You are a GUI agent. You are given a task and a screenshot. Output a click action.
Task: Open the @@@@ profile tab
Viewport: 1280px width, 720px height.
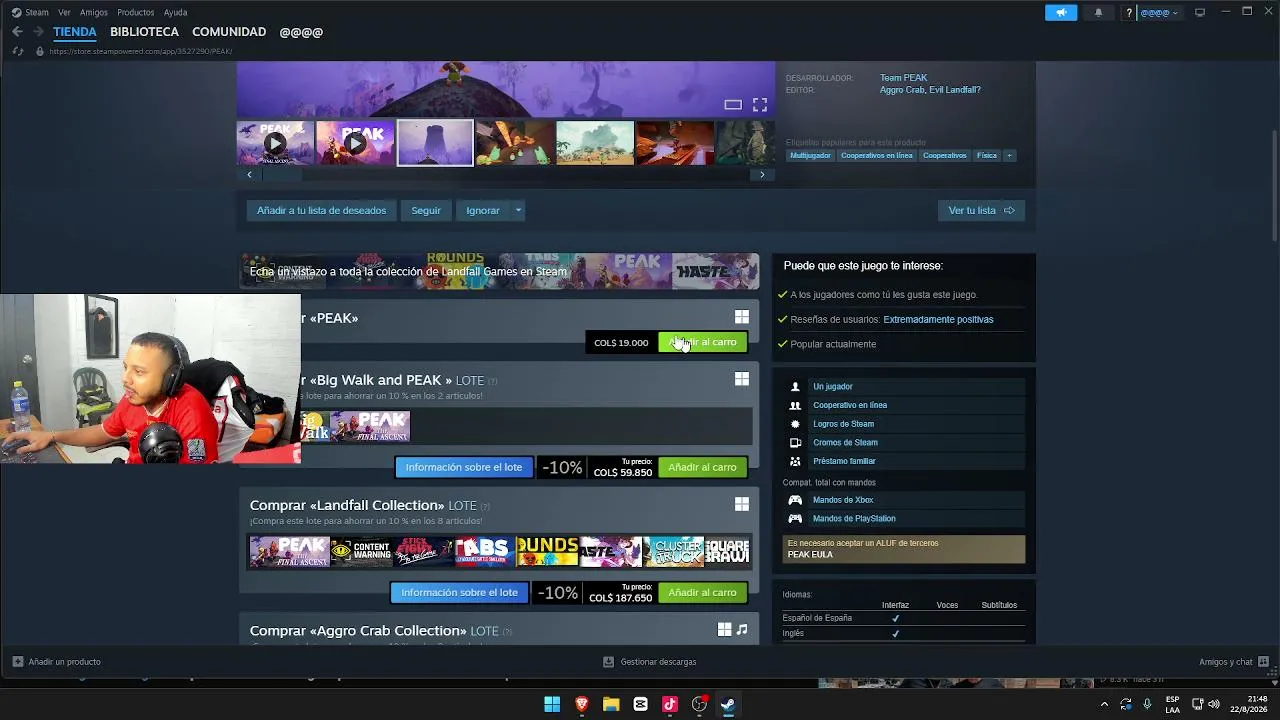[x=301, y=32]
